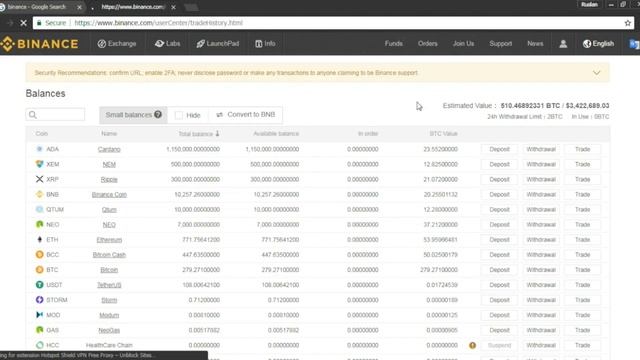Viewport: 640px width, 360px height.
Task: Click the HCC warning exclamation icon
Action: (x=472, y=345)
